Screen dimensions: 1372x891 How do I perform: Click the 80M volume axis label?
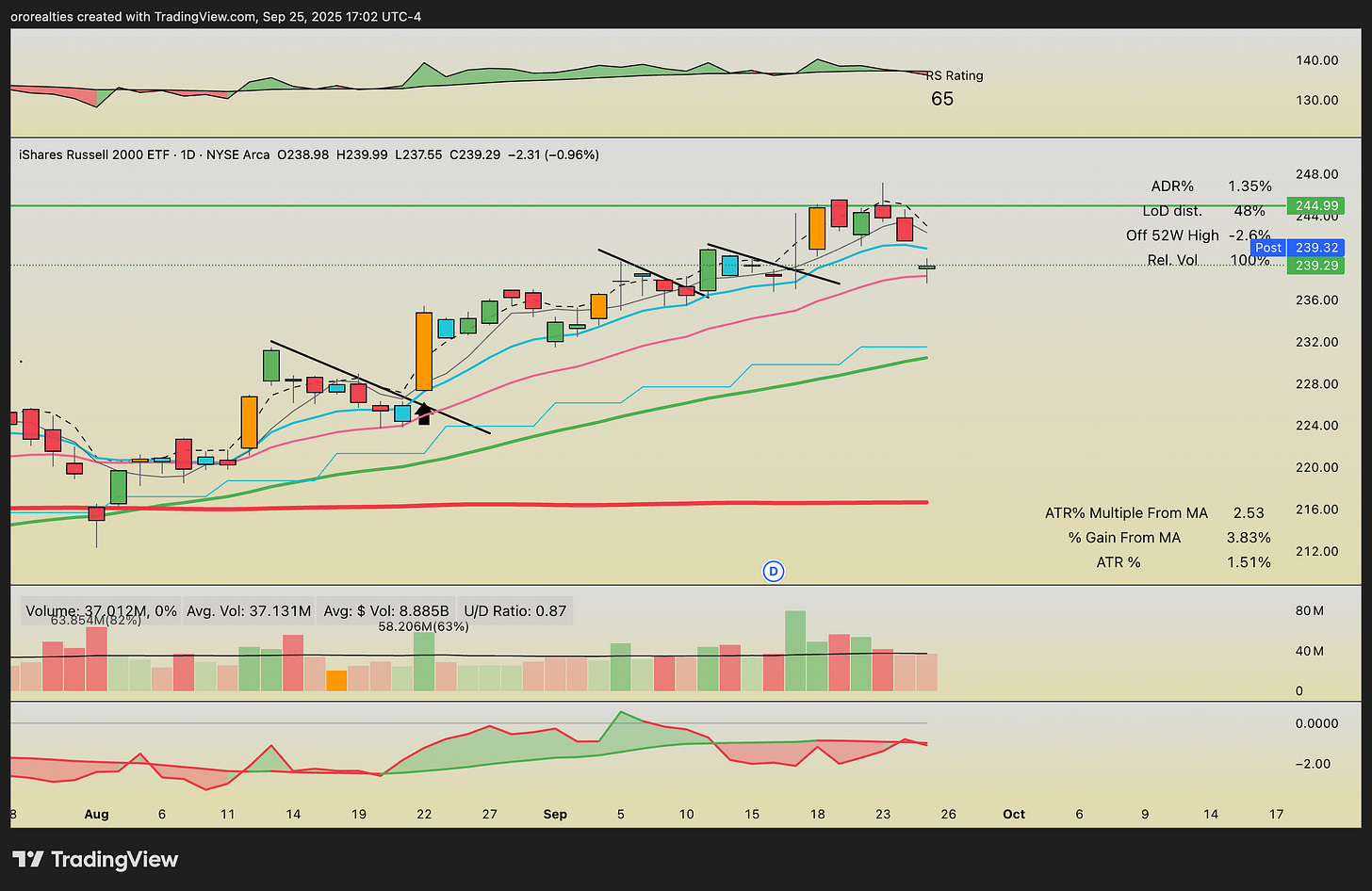(1310, 610)
